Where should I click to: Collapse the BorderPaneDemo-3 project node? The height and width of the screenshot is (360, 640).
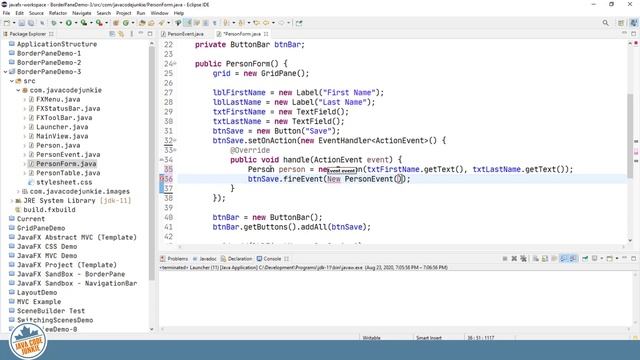5,72
